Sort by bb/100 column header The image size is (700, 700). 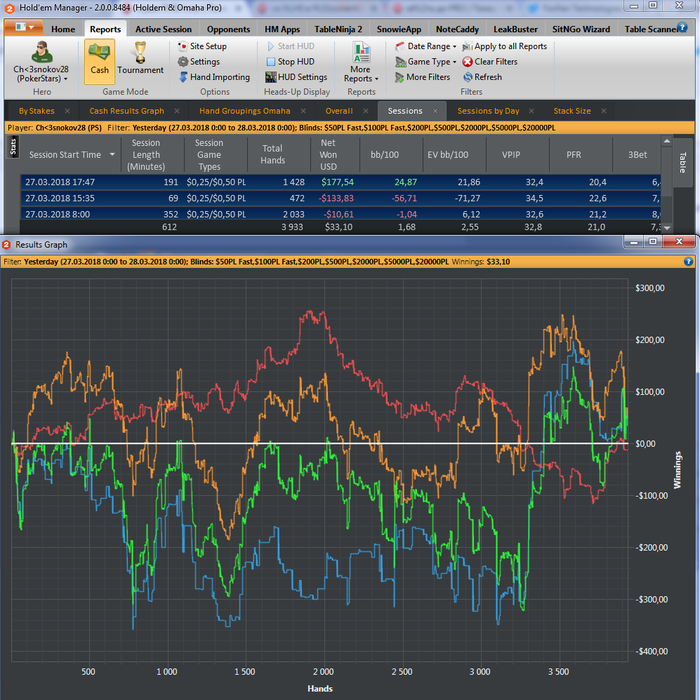(384, 154)
